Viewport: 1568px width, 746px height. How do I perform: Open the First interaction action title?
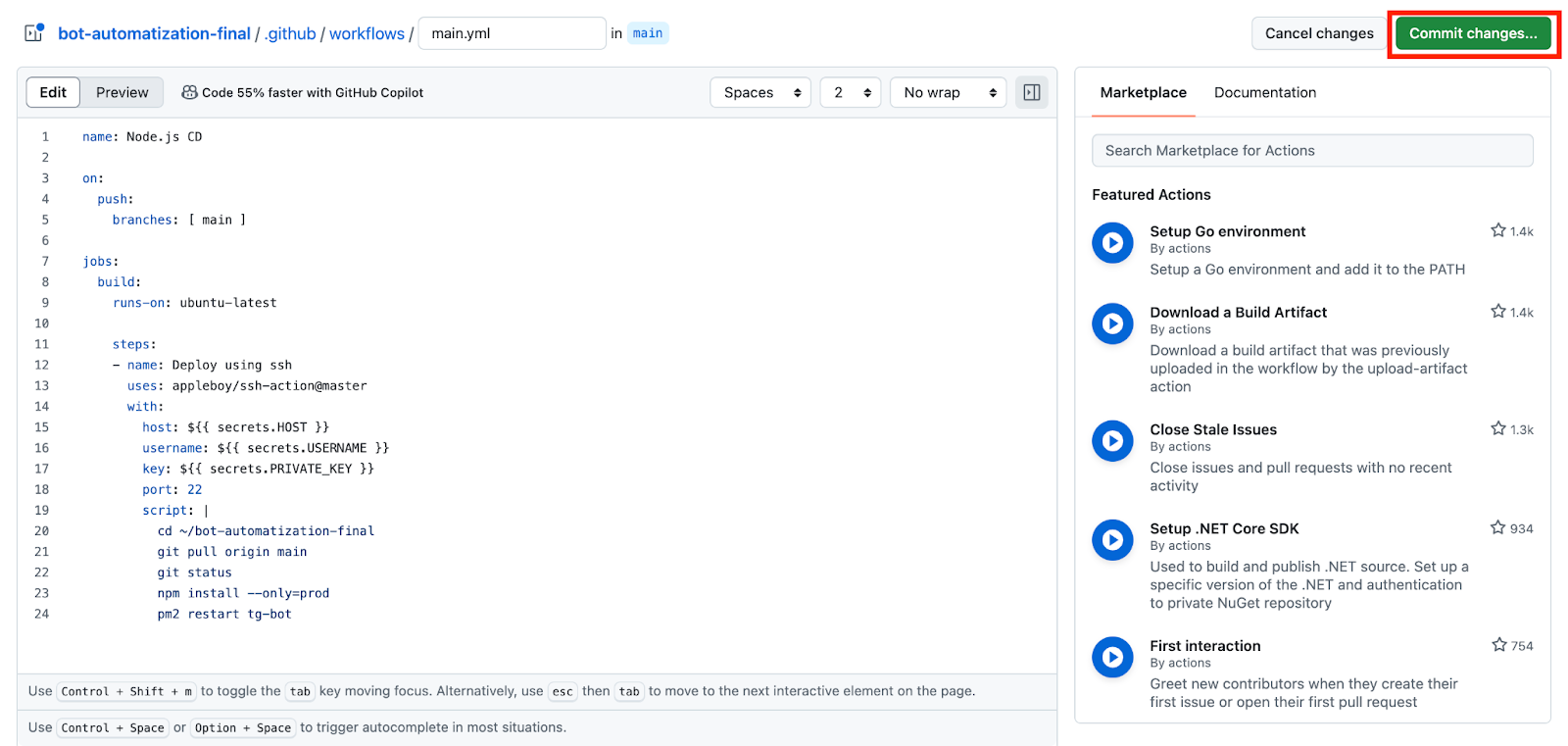[1205, 645]
